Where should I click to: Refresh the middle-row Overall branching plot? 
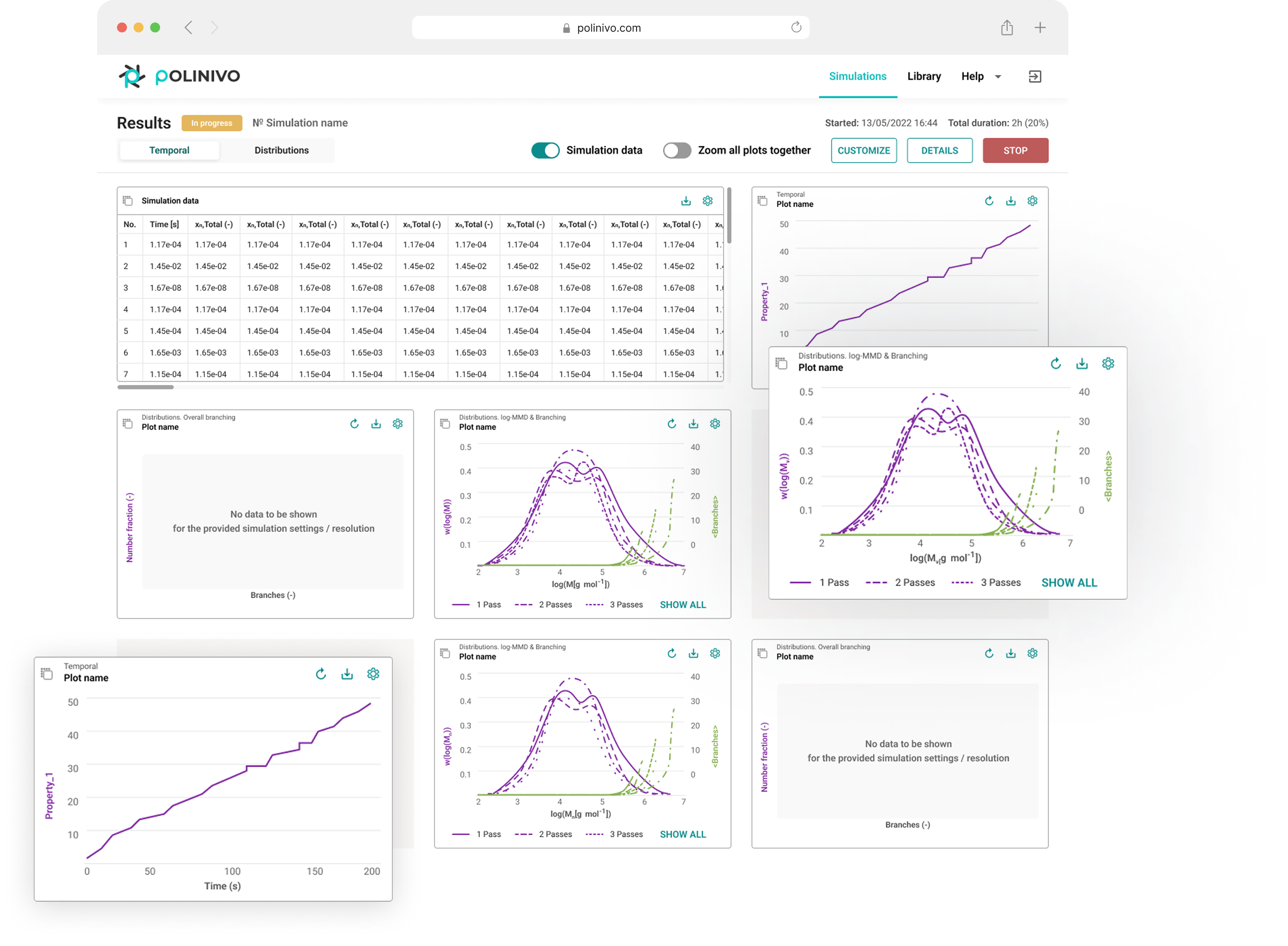[x=354, y=424]
